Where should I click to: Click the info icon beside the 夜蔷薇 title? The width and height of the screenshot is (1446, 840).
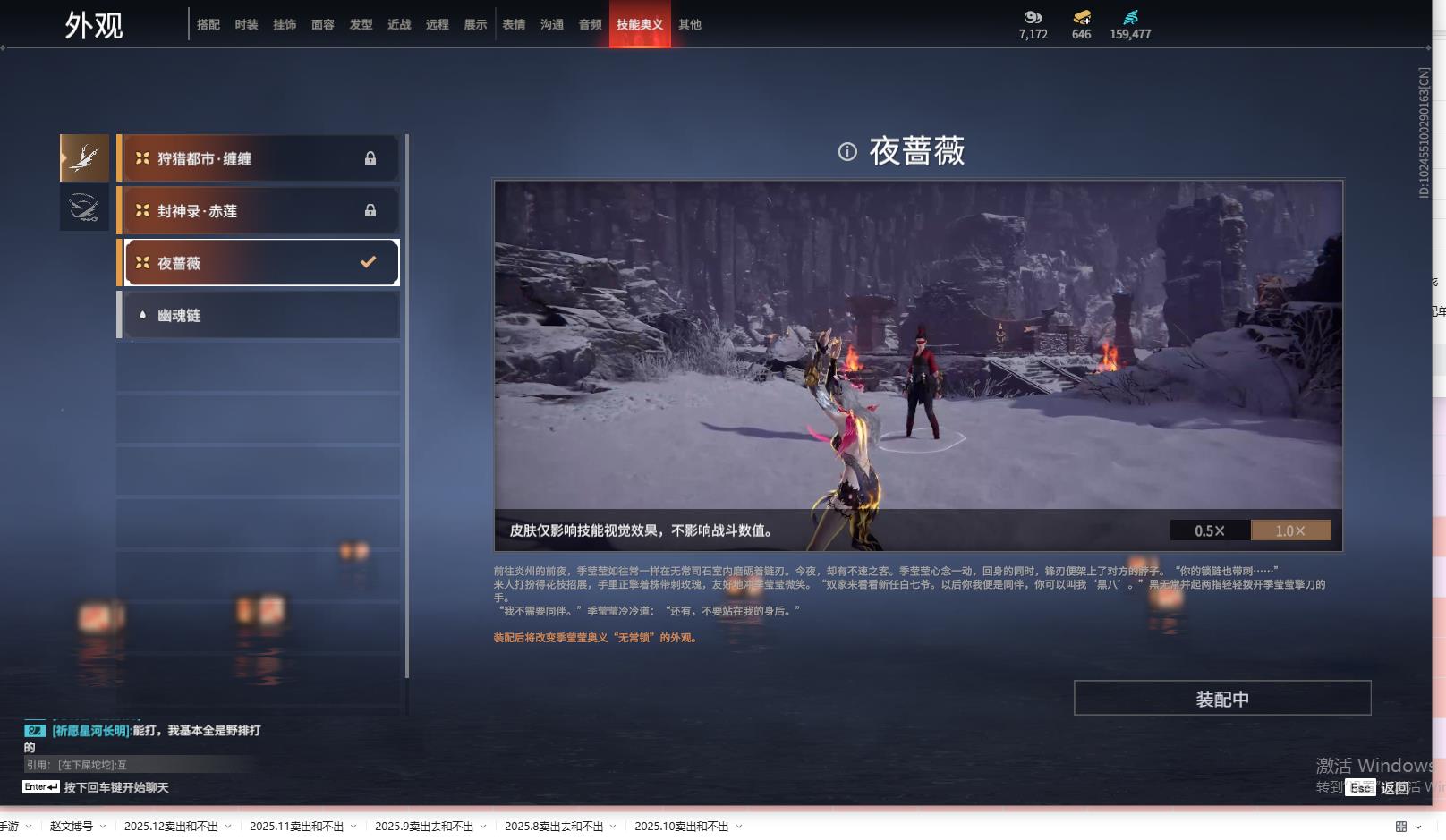coord(847,152)
